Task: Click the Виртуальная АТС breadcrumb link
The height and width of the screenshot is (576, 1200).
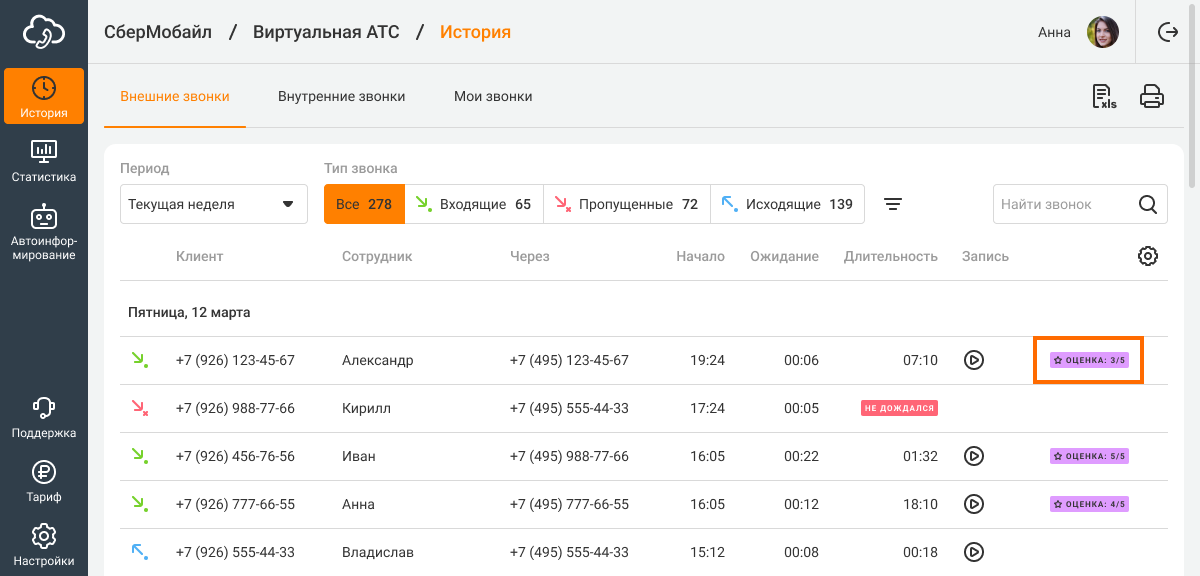Action: pyautogui.click(x=326, y=32)
